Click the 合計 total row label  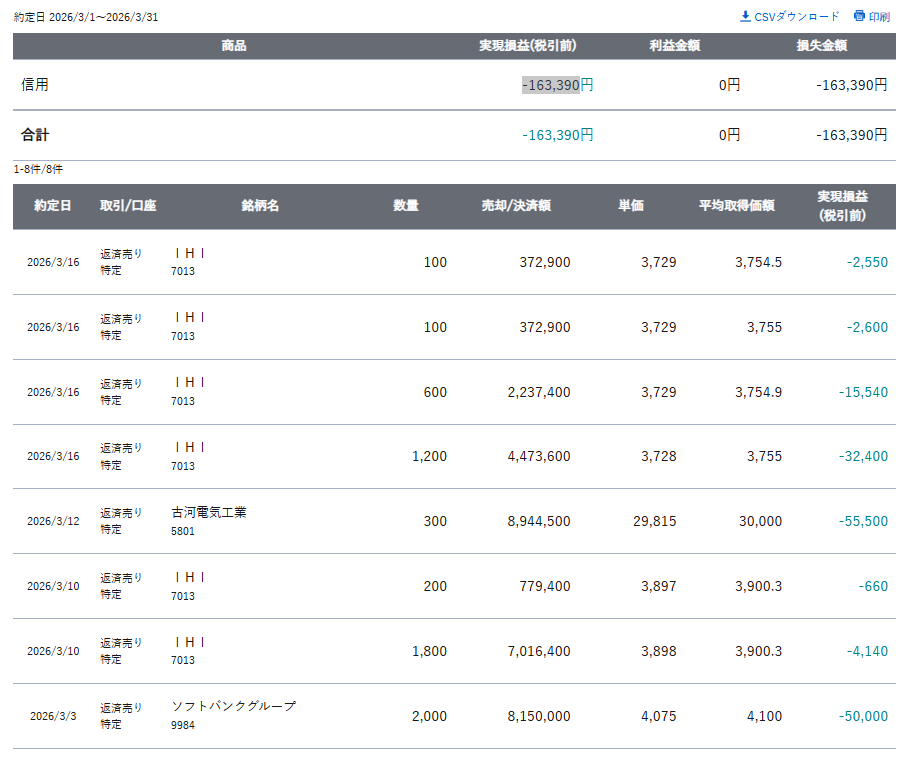click(35, 135)
